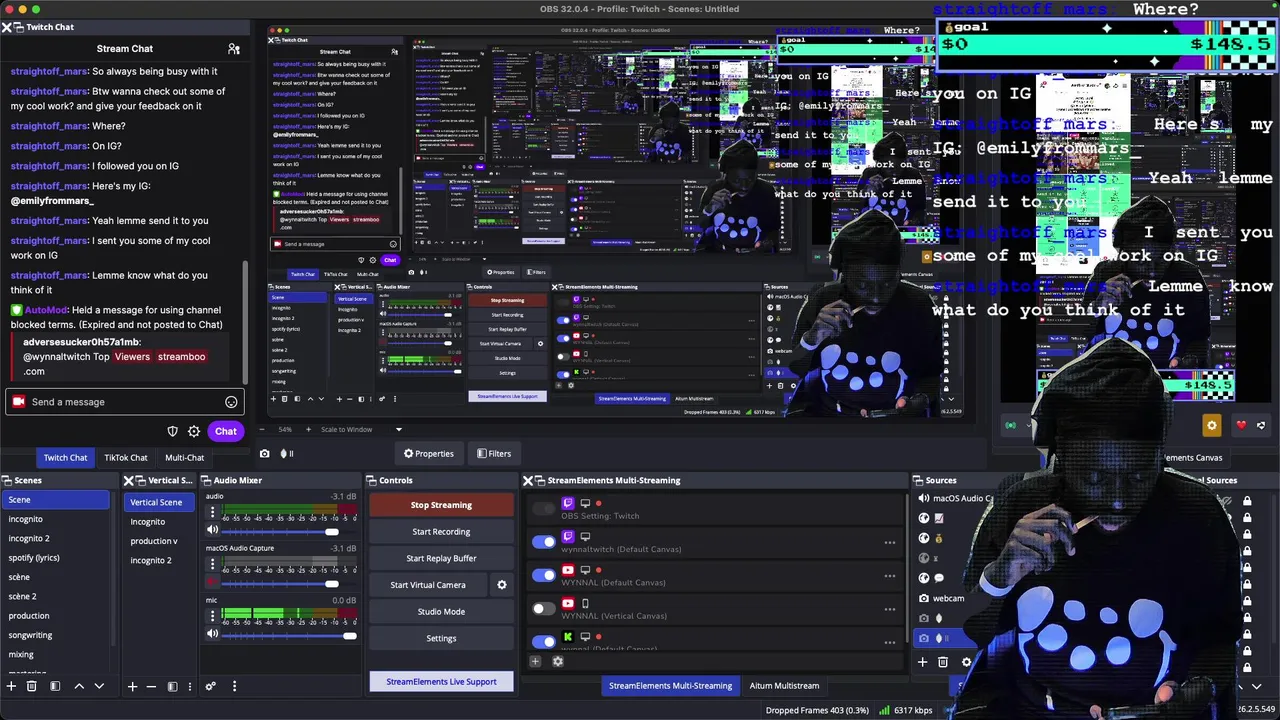
Task: Switch to the Twitch Chat tab
Action: pyautogui.click(x=65, y=458)
